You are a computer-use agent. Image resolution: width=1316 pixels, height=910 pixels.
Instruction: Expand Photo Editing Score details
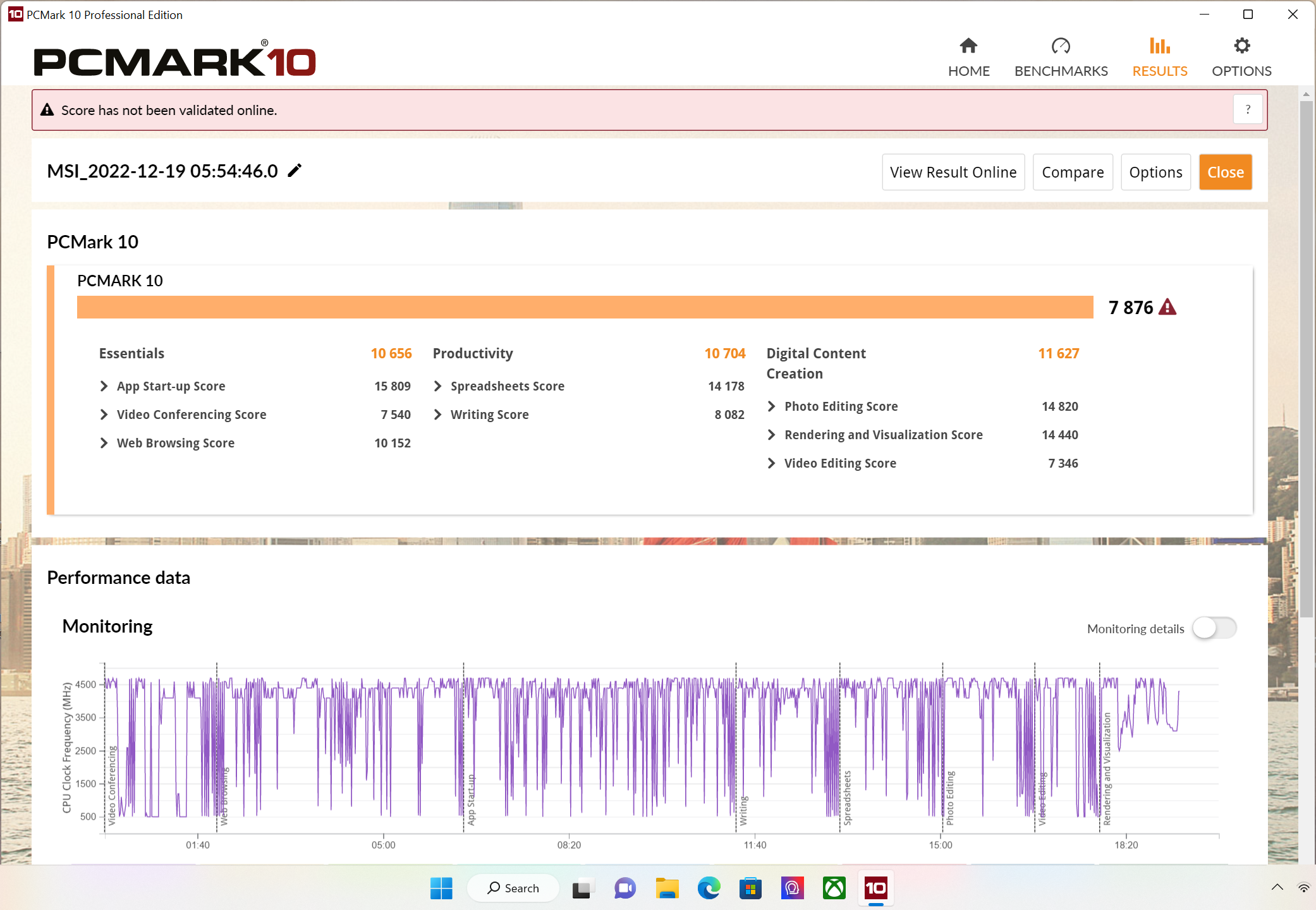point(772,406)
